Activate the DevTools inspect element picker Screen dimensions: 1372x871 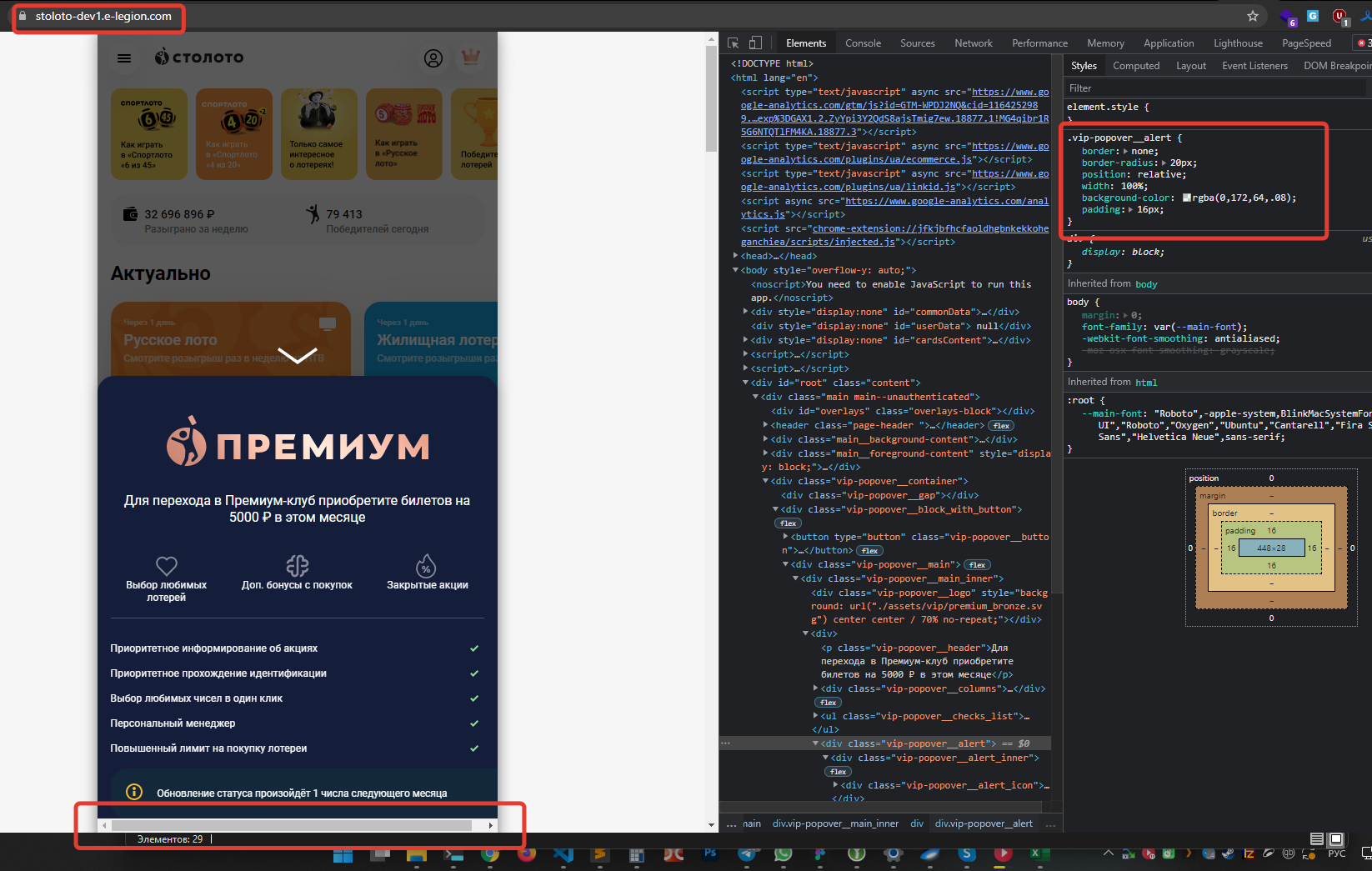(734, 43)
